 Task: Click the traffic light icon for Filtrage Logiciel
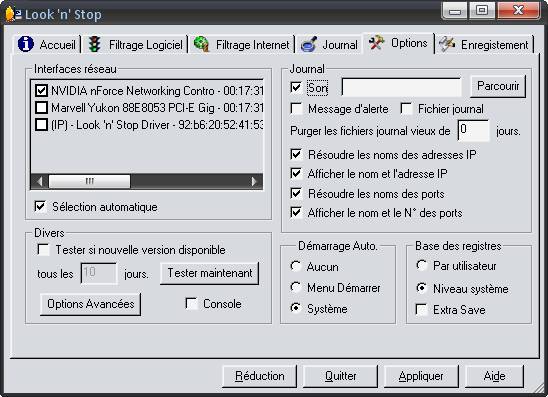[x=94, y=44]
